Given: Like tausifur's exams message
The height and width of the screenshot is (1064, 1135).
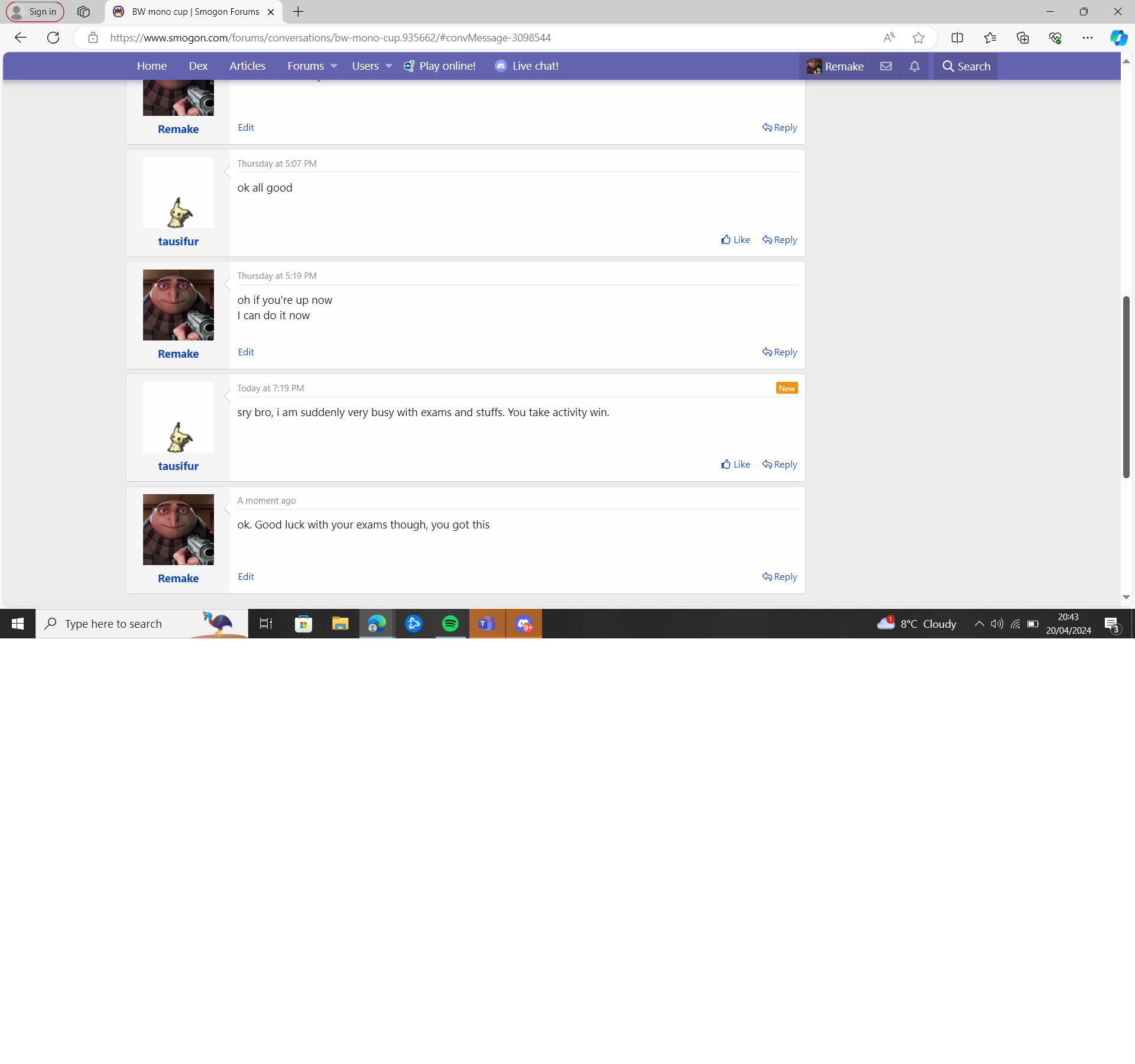Looking at the screenshot, I should [735, 465].
